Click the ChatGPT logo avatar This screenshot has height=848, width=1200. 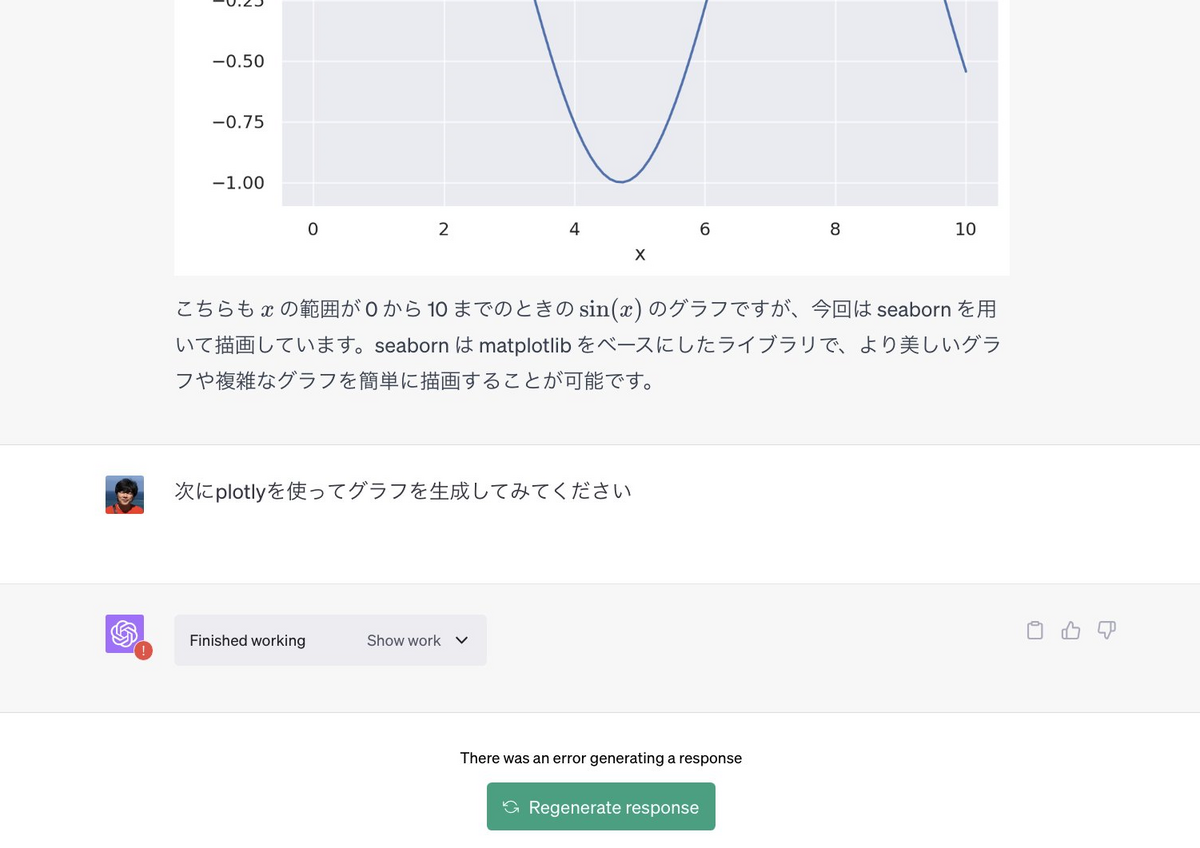click(124, 634)
